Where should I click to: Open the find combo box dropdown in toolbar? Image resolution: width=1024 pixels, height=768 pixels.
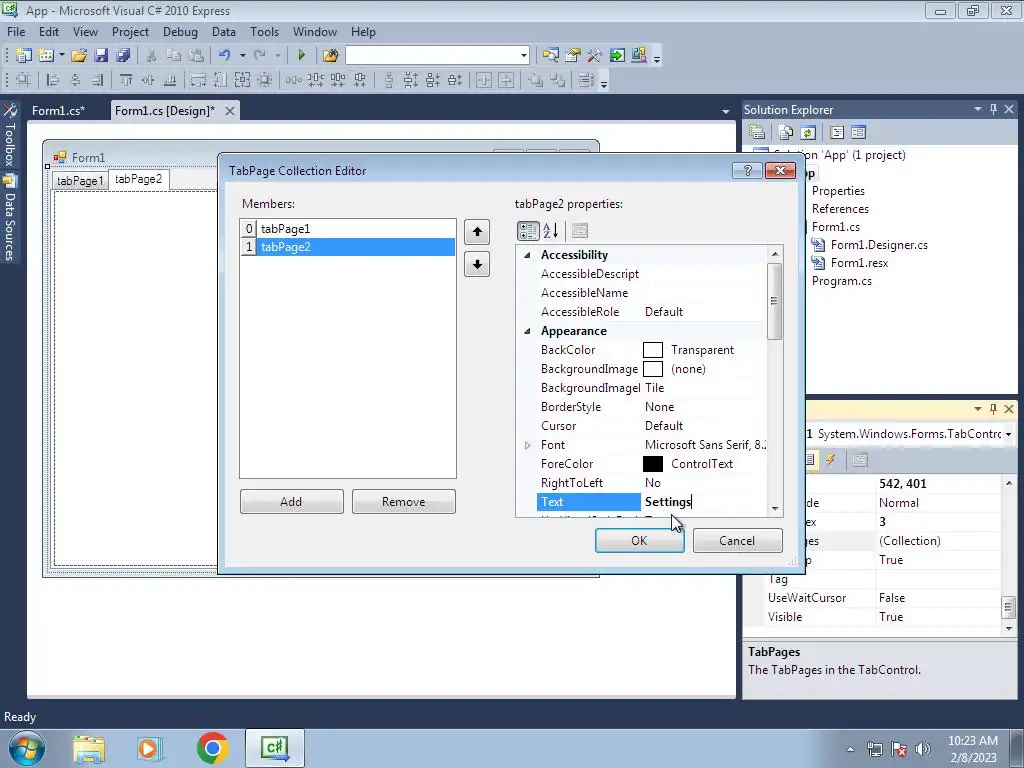pos(524,56)
